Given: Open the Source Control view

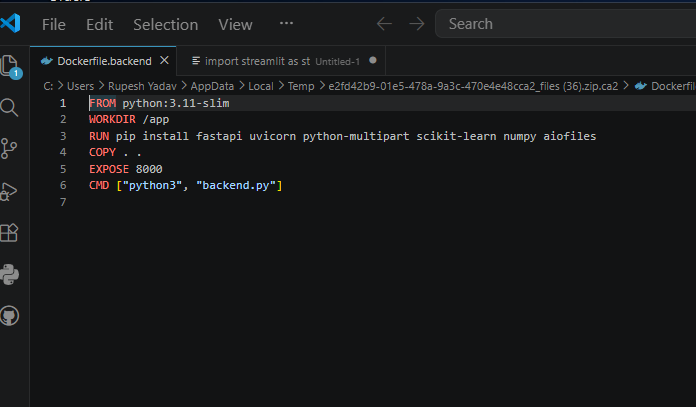Looking at the screenshot, I should pos(9,148).
